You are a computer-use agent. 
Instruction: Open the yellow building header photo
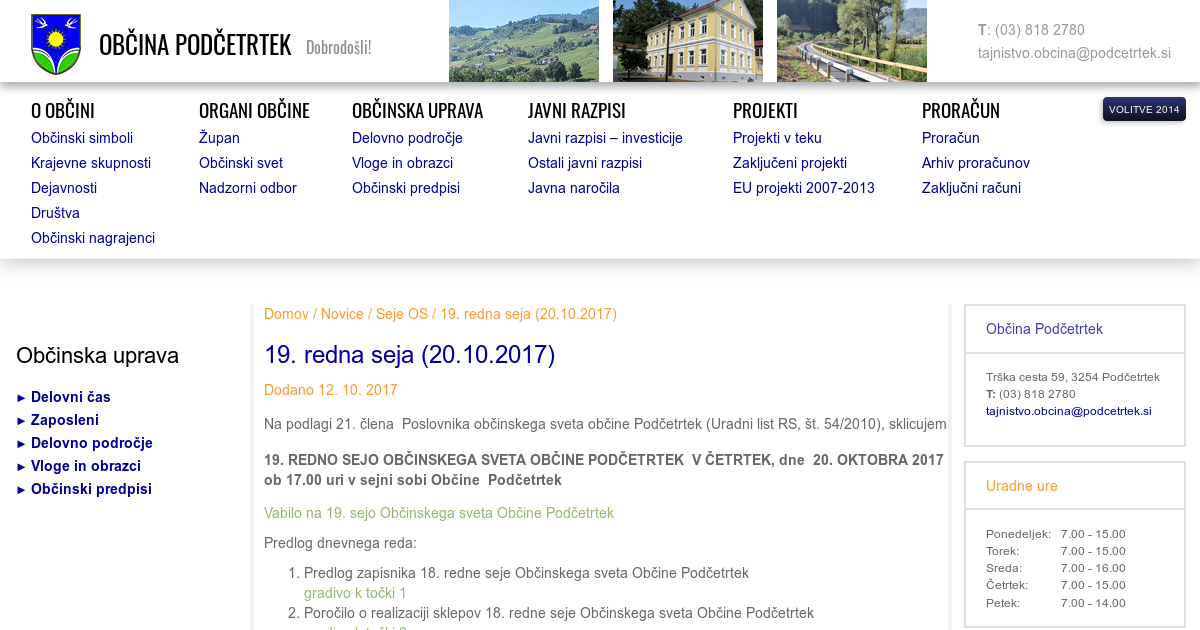(687, 41)
